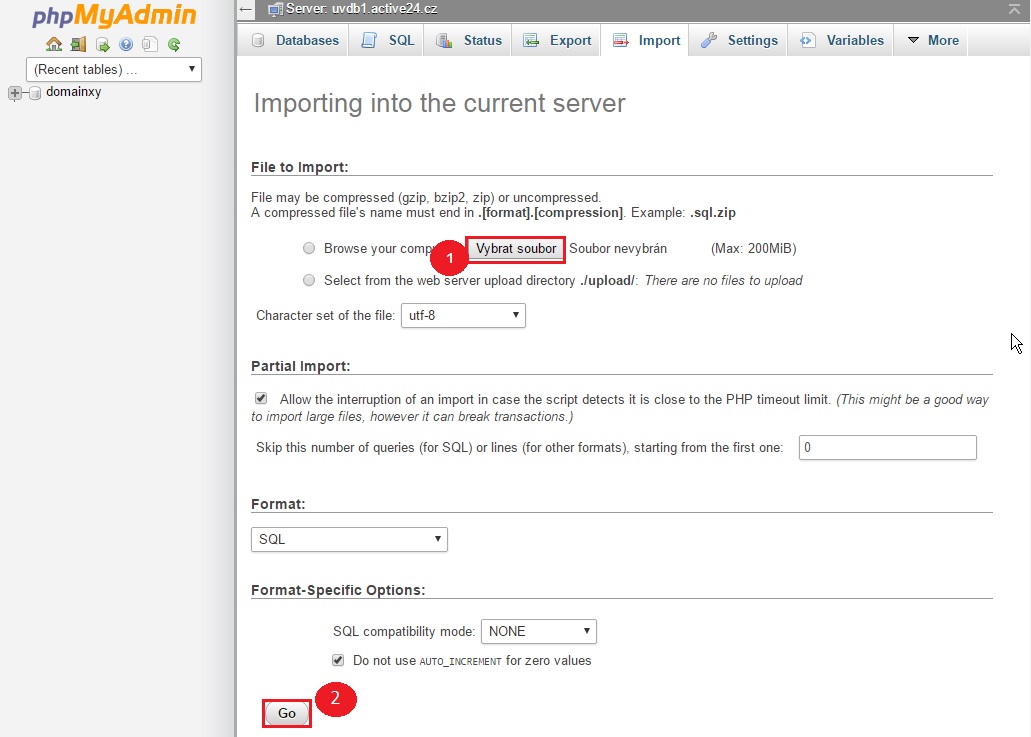Uncheck 'Allow the interruption of an import'

[x=261, y=398]
